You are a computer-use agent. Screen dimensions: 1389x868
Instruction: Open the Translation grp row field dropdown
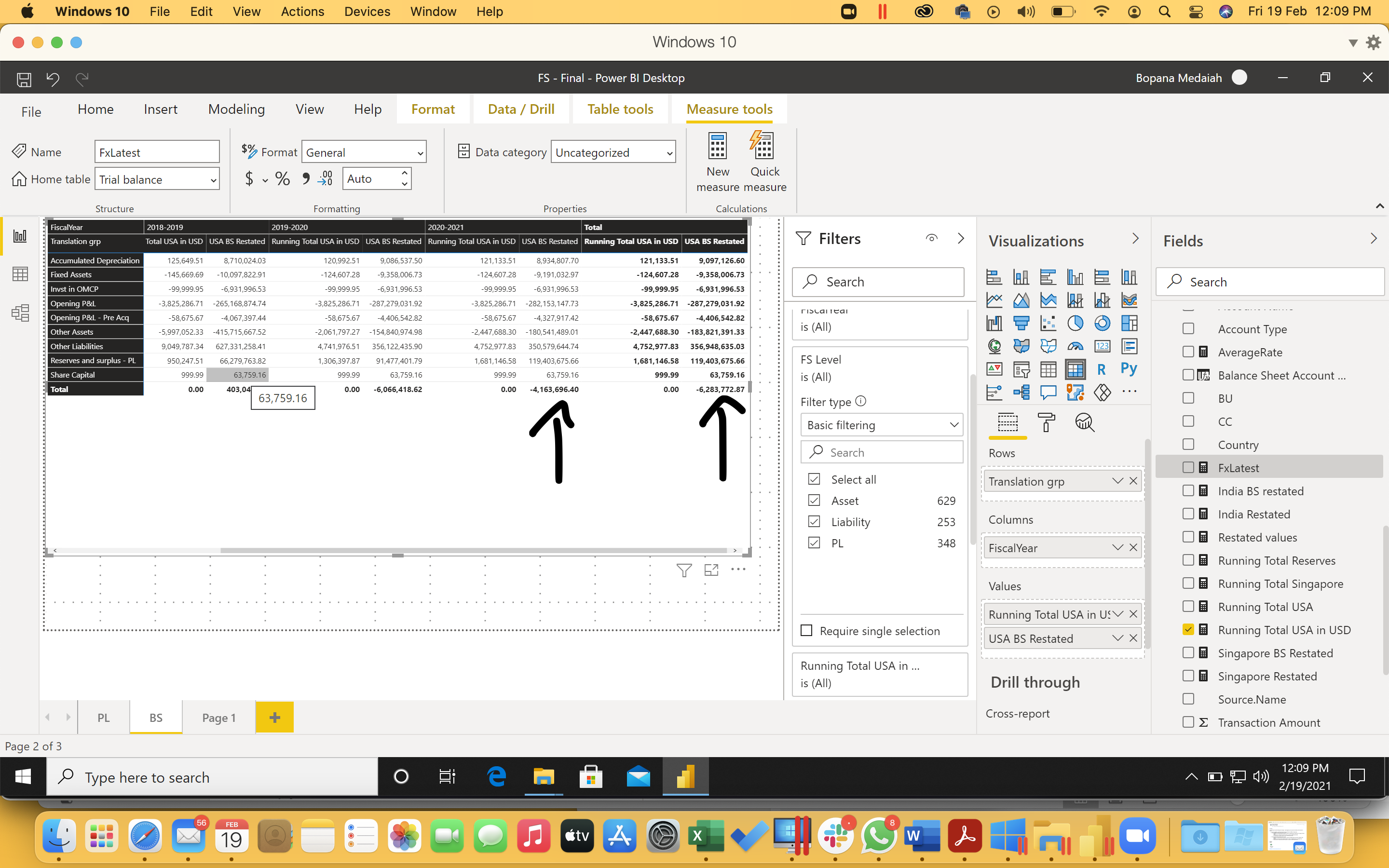pyautogui.click(x=1117, y=481)
